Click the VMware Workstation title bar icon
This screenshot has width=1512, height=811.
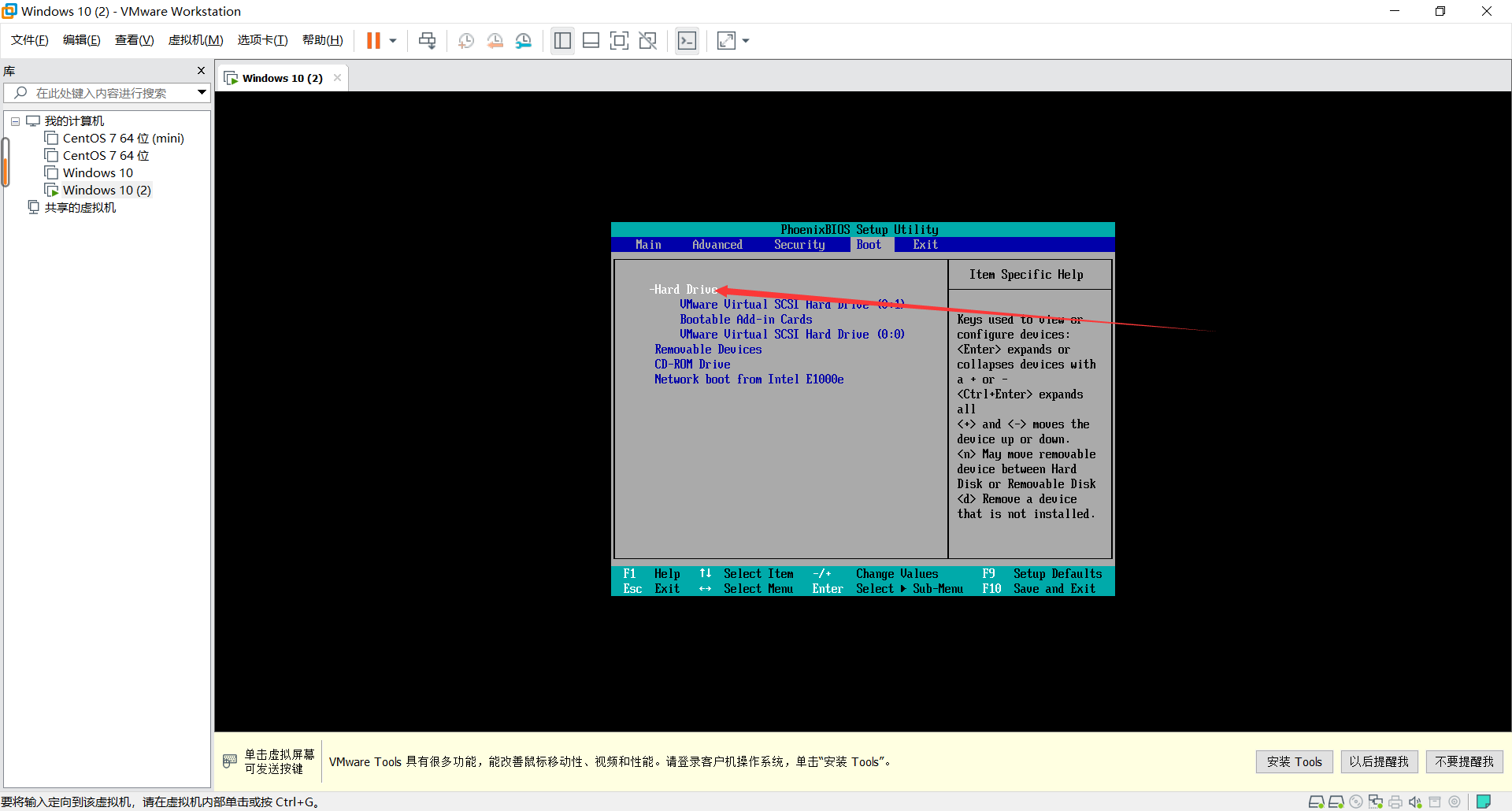[9, 11]
